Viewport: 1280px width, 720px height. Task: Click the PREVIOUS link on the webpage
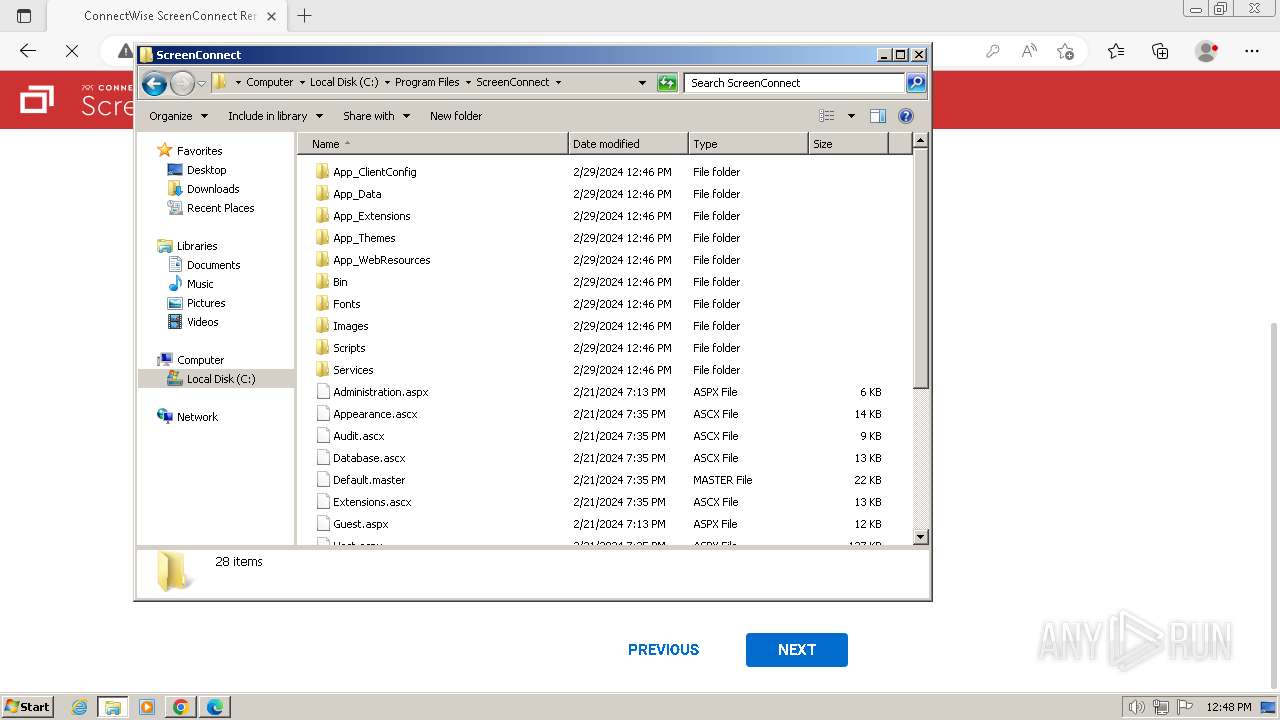pos(663,650)
